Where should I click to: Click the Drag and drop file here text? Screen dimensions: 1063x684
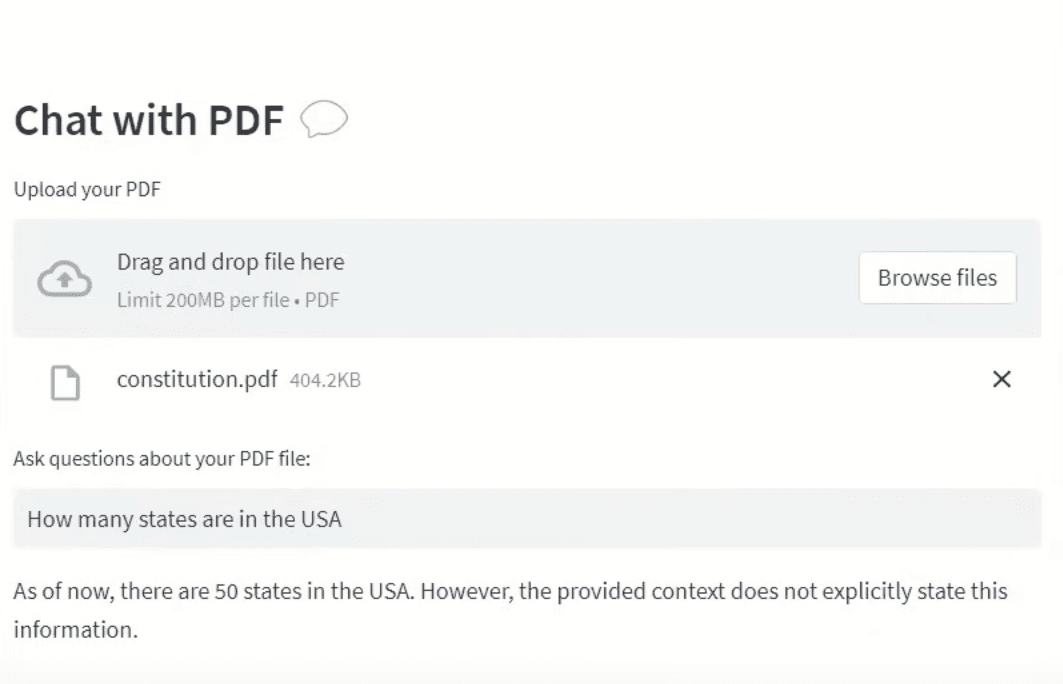click(231, 261)
